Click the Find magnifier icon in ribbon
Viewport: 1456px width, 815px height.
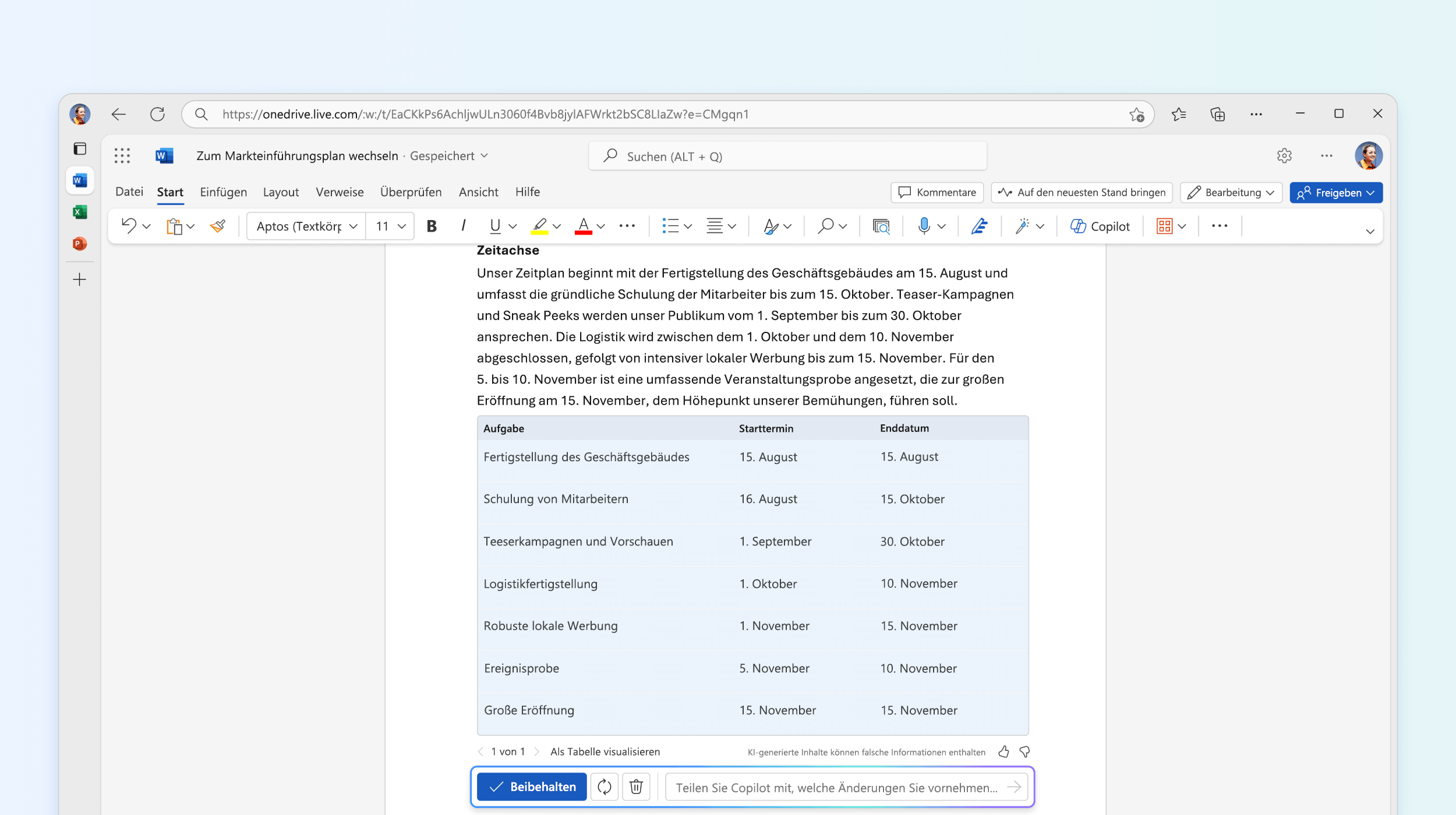(825, 226)
